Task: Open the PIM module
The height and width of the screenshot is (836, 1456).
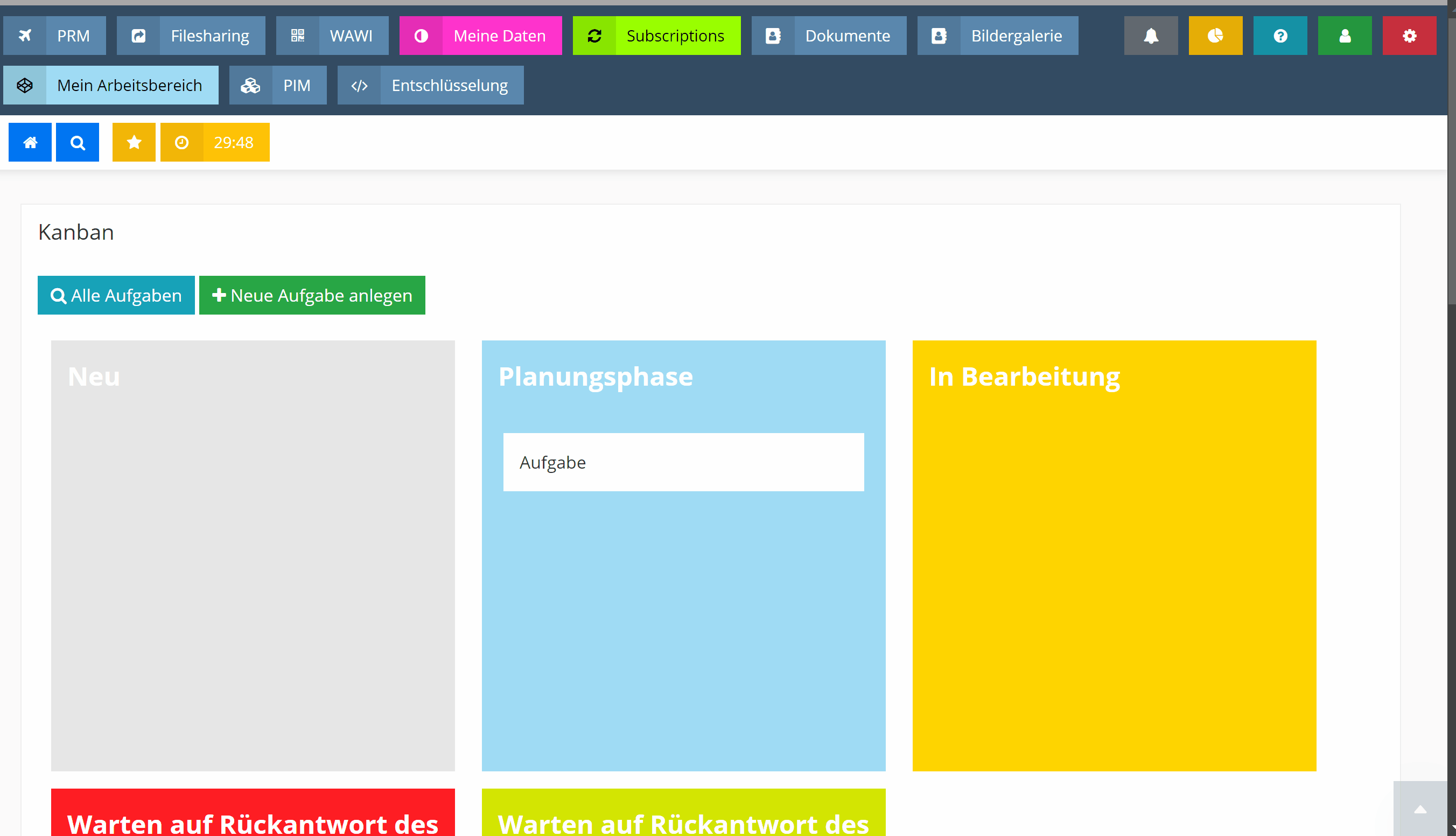Action: click(278, 85)
